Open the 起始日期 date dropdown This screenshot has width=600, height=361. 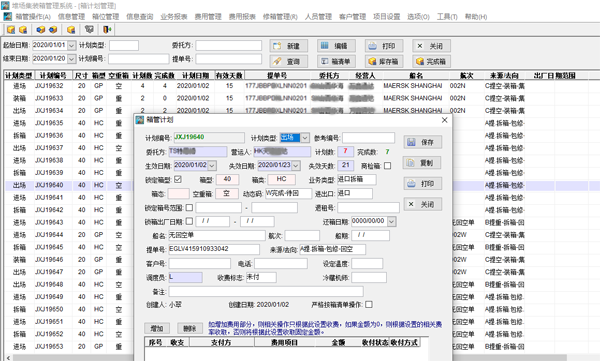[72, 45]
